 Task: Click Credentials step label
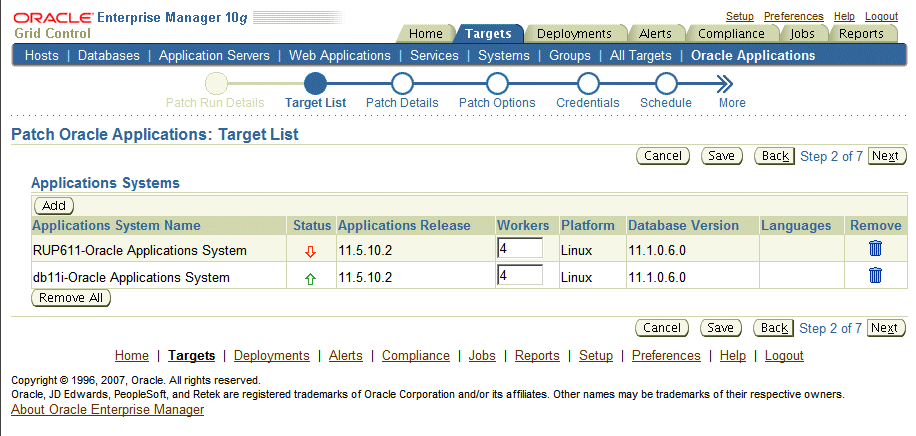pyautogui.click(x=588, y=103)
